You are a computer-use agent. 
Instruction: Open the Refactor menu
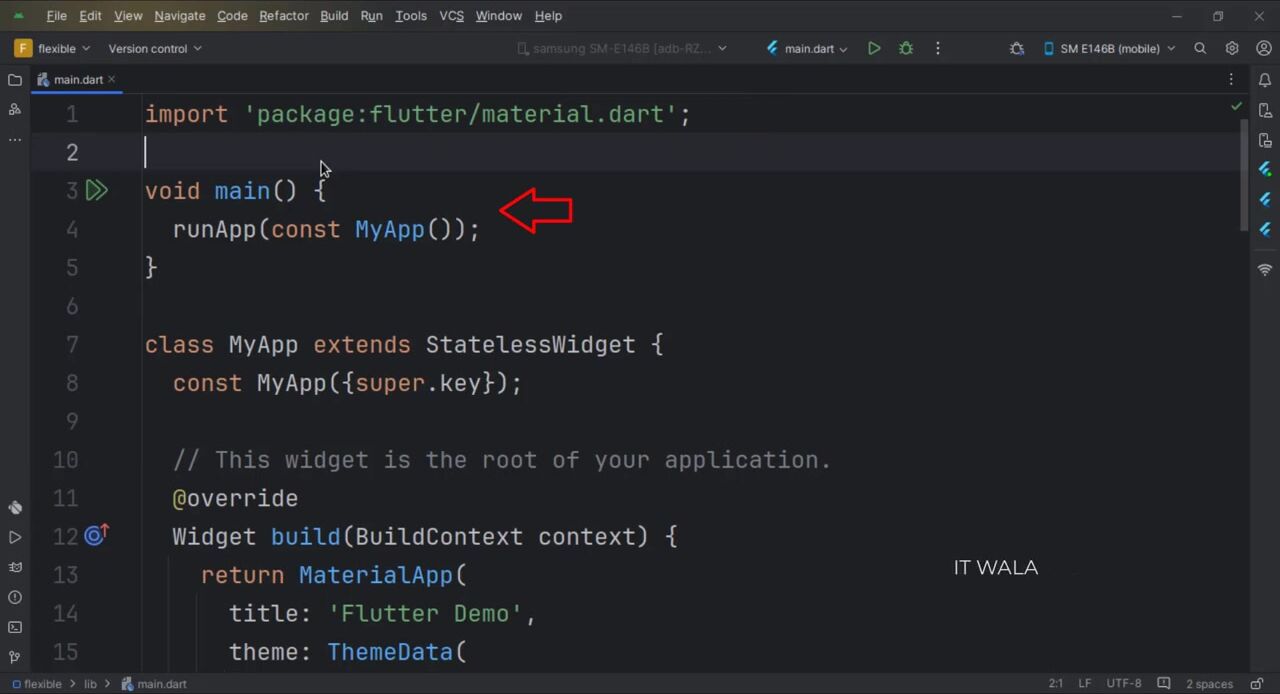tap(283, 16)
